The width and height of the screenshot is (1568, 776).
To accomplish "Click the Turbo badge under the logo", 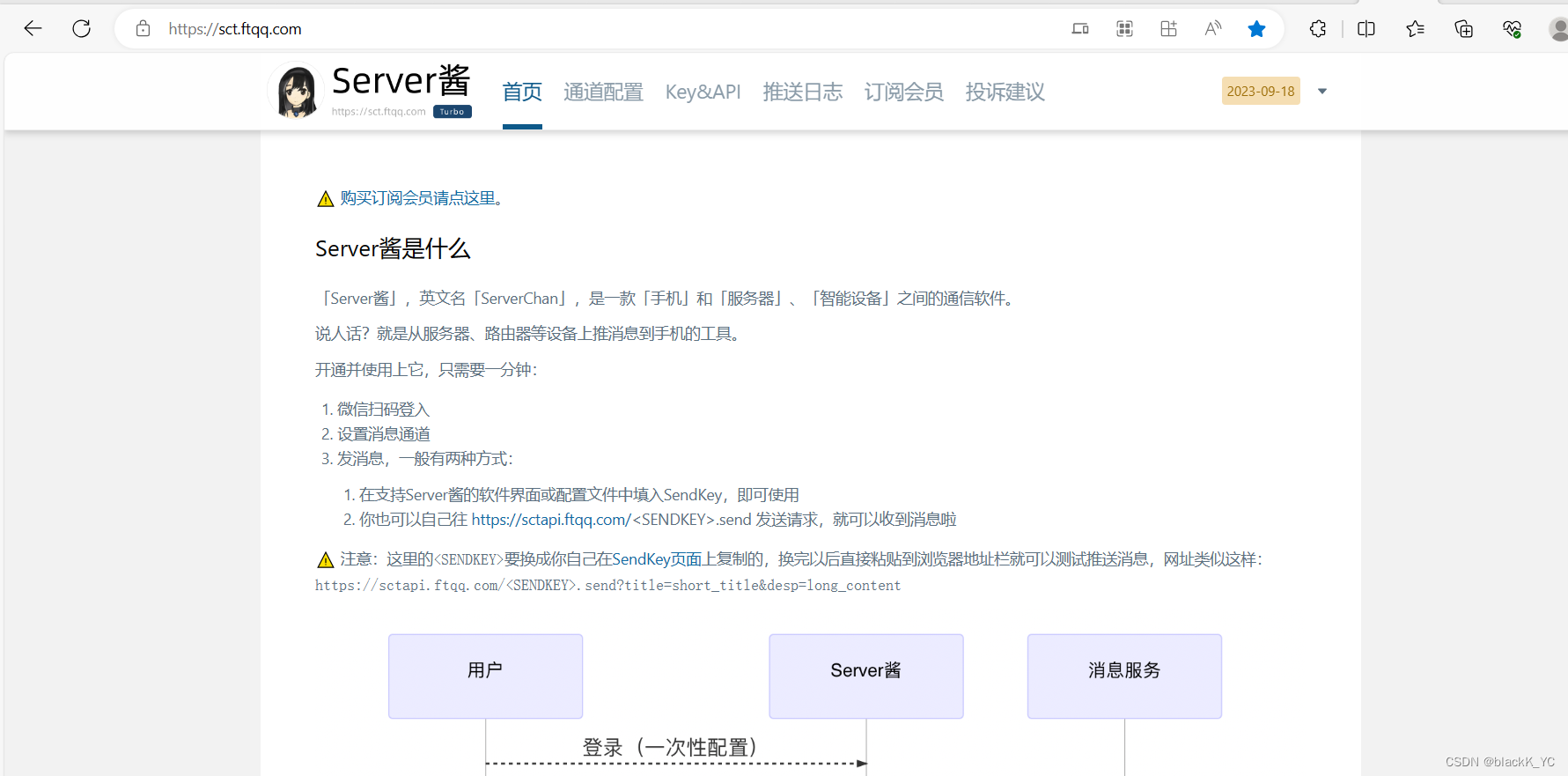I will pos(453,112).
